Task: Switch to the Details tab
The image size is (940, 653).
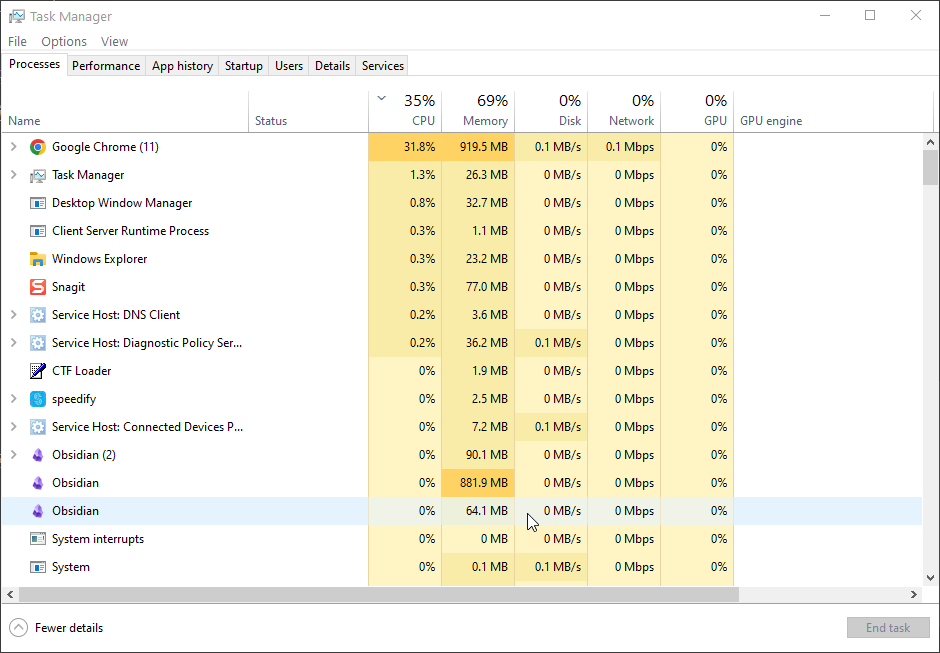Action: click(x=332, y=66)
